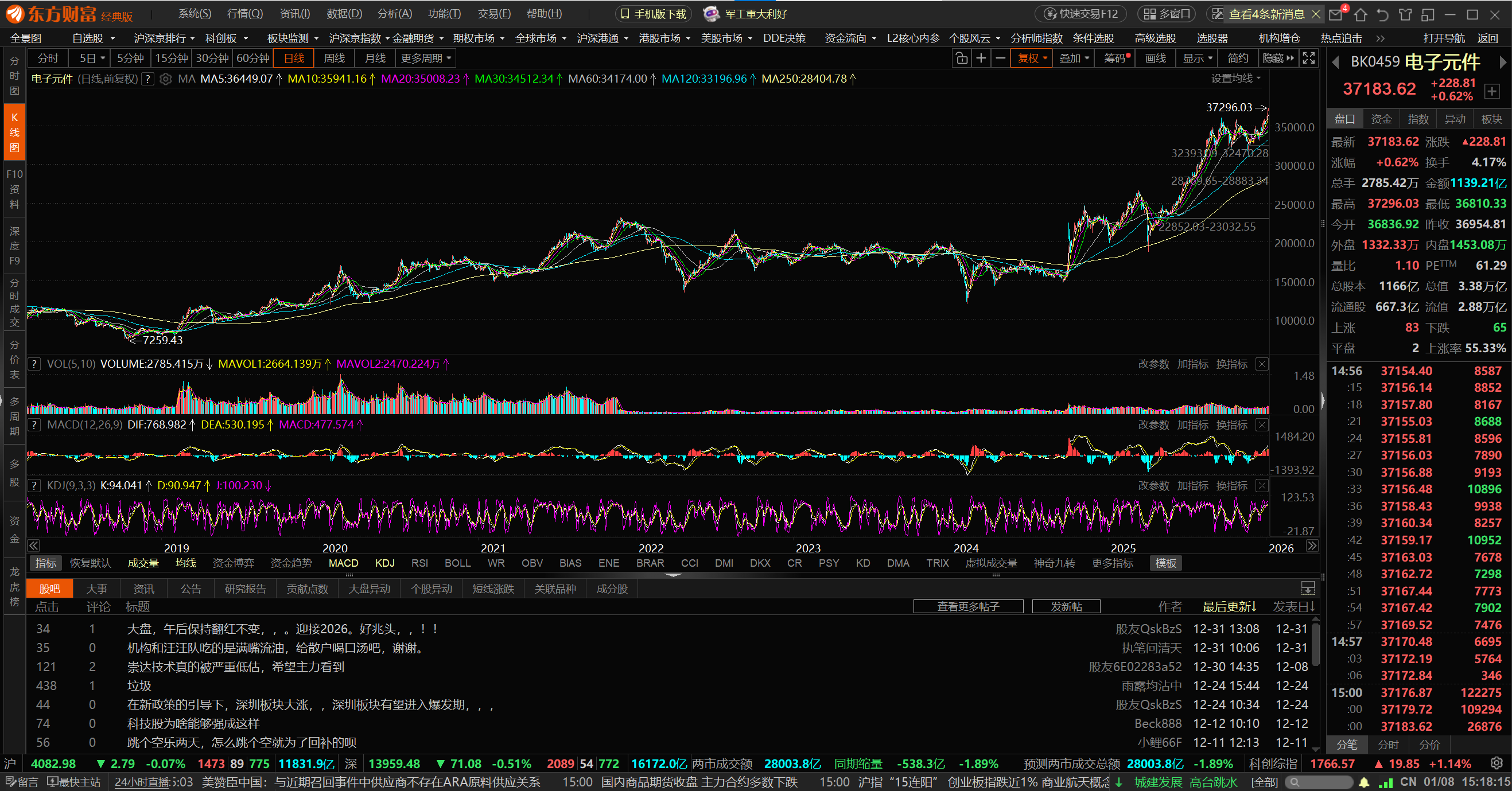Open the mail messages icon
The width and height of the screenshot is (1512, 791).
[x=1336, y=14]
